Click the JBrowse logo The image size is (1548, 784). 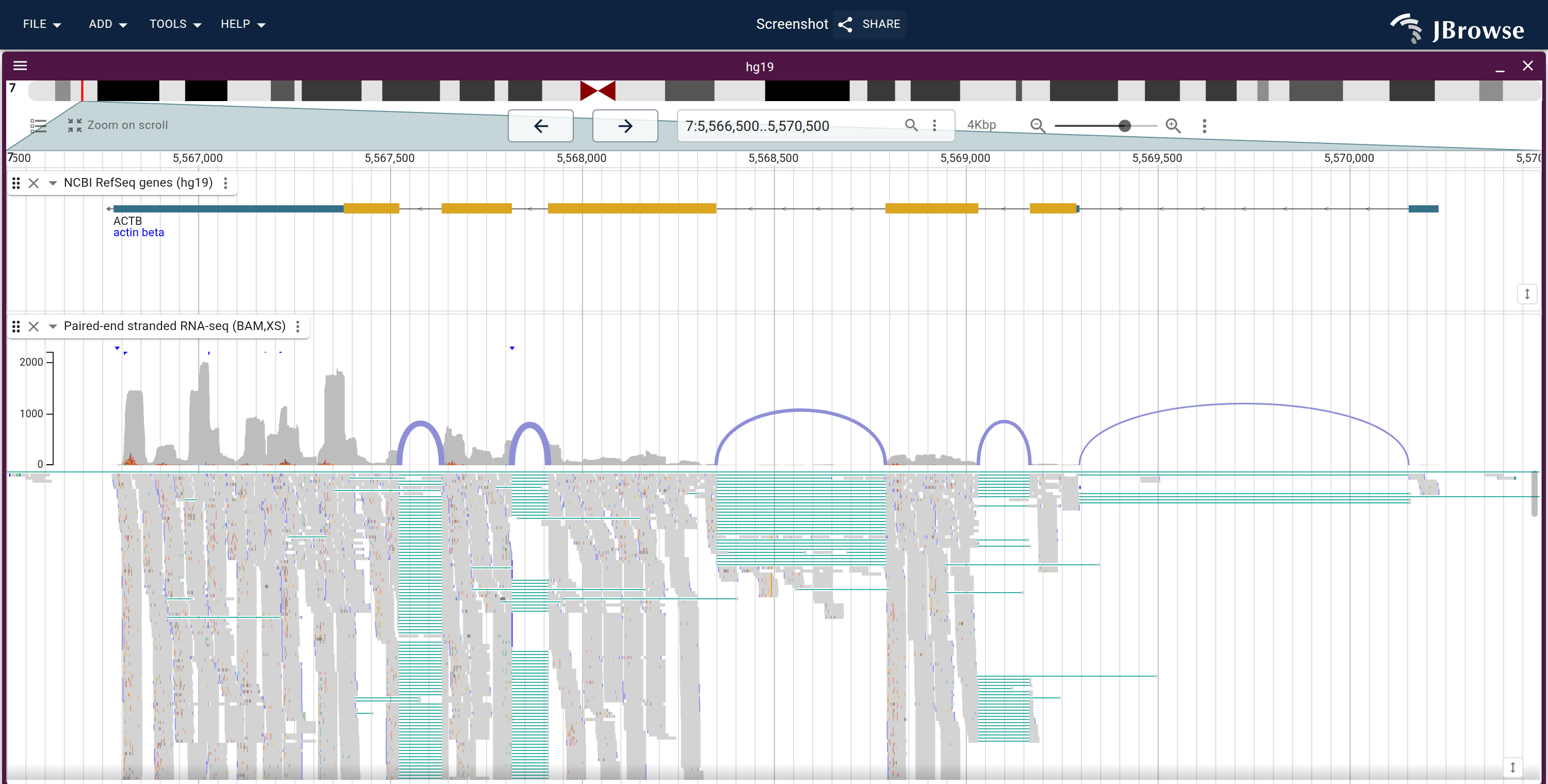[x=1457, y=28]
